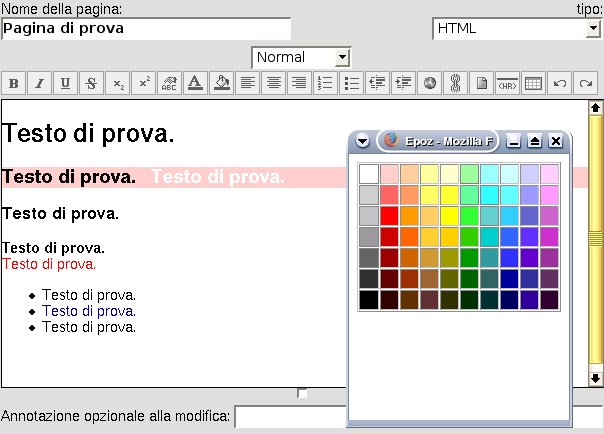Close the Epoz color popup
This screenshot has width=604, height=434.
click(x=555, y=141)
